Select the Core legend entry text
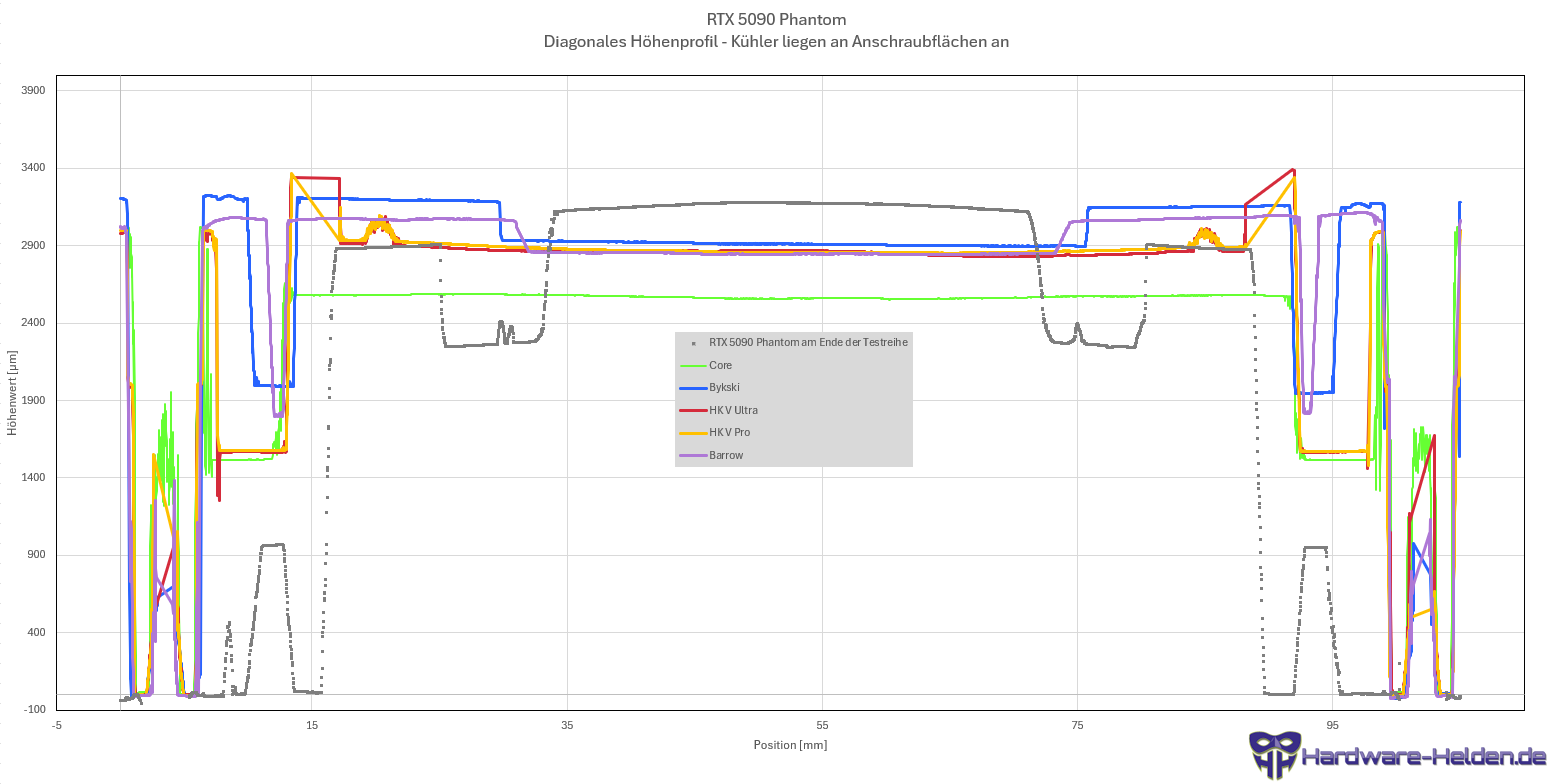The width and height of the screenshot is (1552, 784). (x=720, y=365)
